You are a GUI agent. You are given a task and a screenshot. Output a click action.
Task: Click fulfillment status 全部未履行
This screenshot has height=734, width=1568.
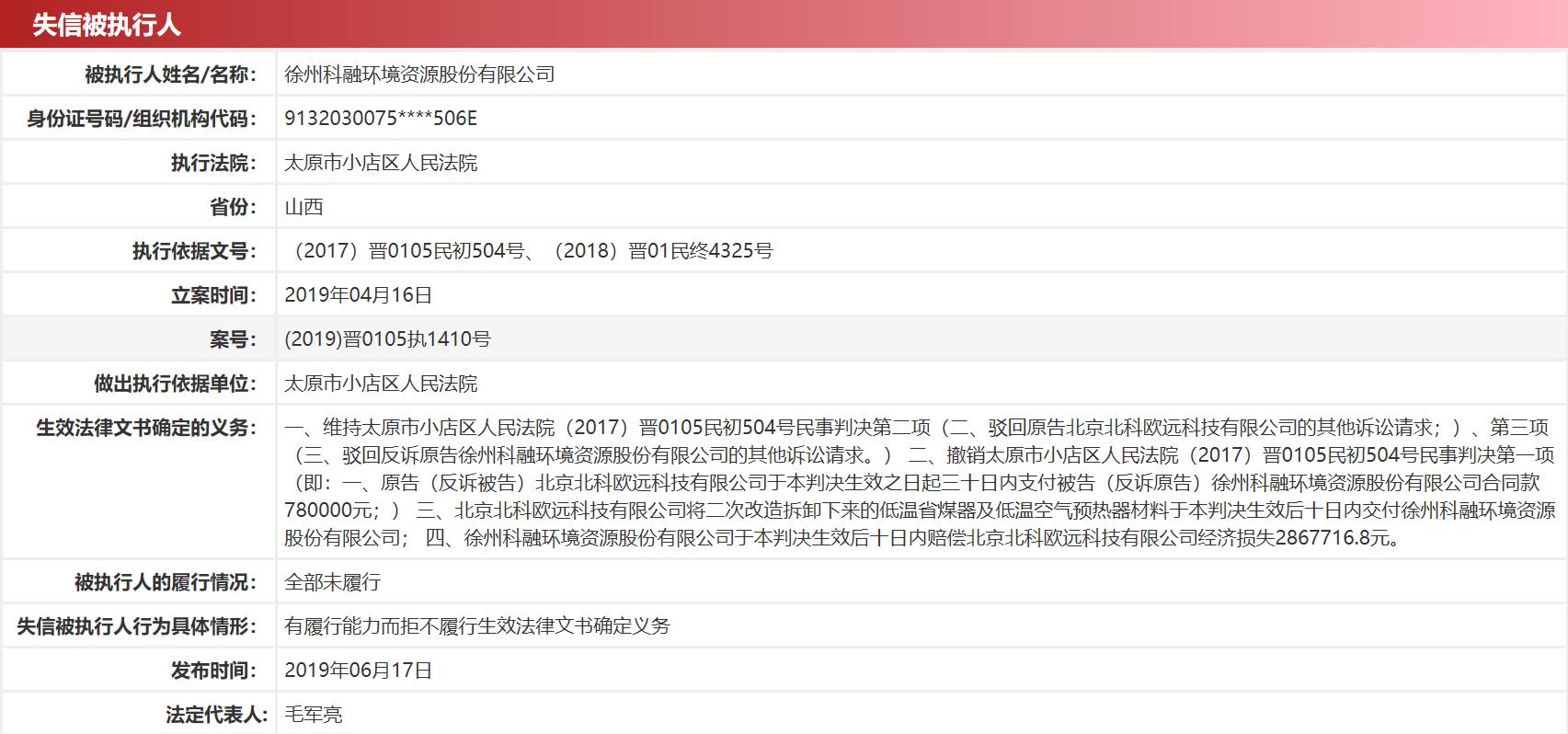coord(332,582)
